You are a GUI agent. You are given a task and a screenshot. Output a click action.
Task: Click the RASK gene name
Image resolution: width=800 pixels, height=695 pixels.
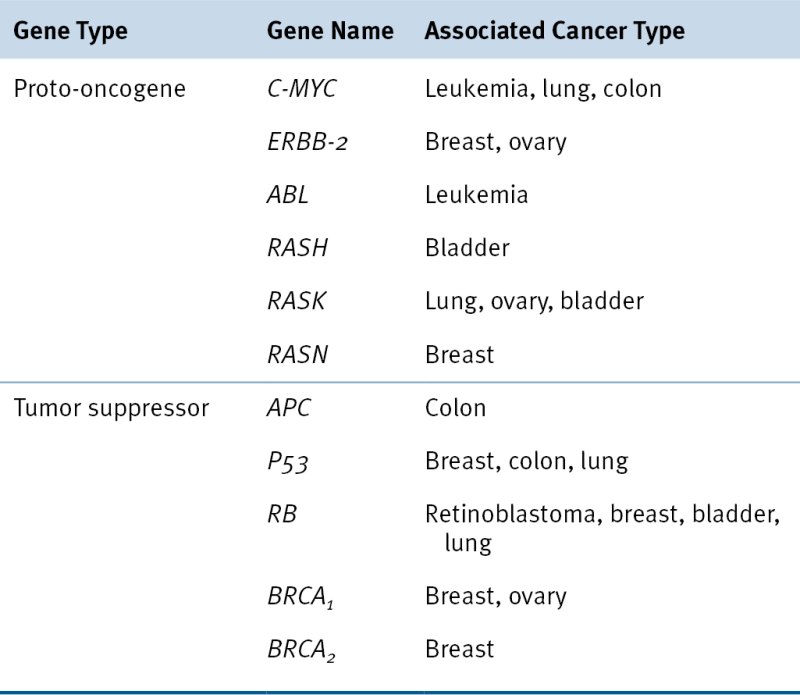(296, 301)
